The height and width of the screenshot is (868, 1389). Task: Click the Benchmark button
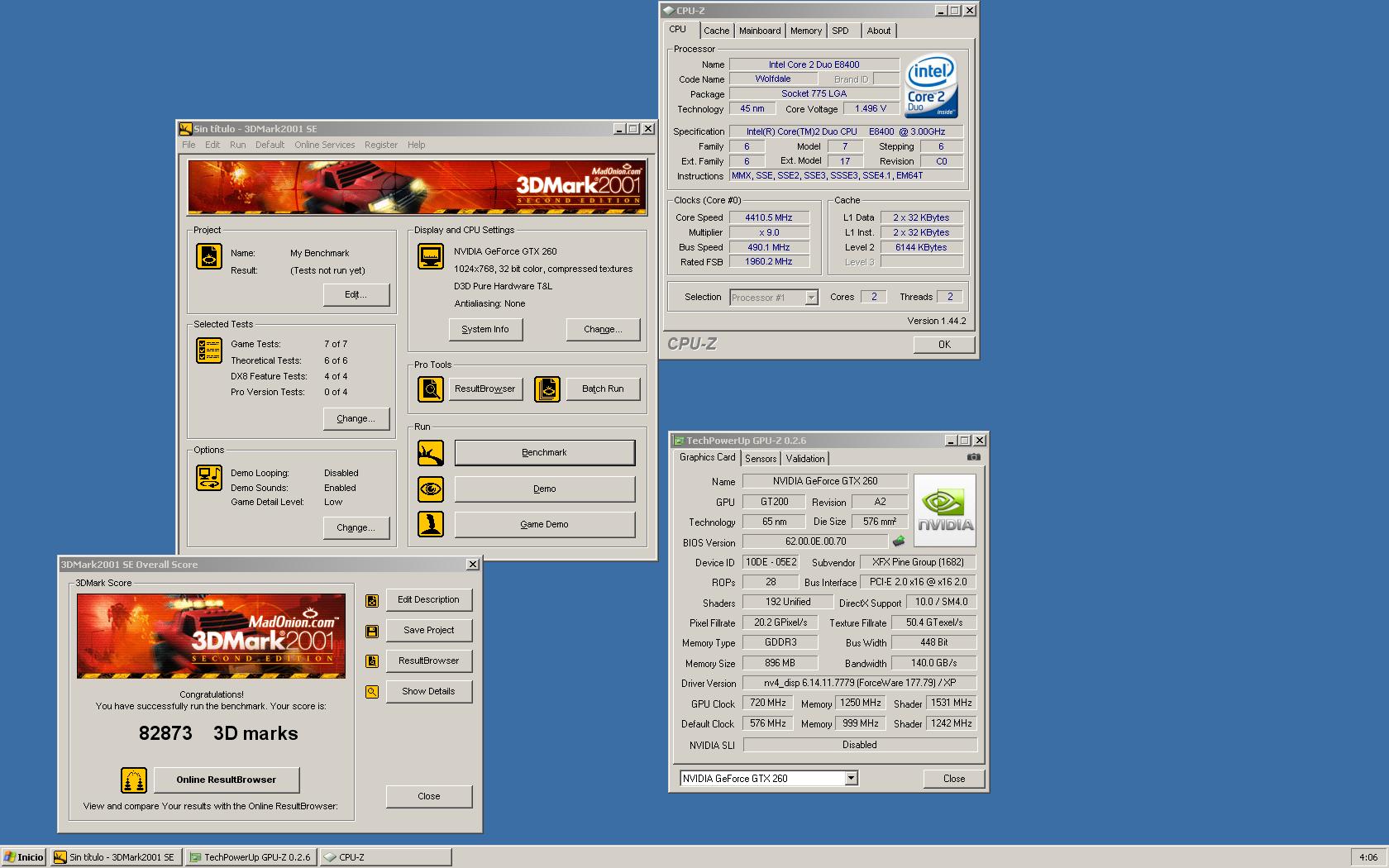click(x=544, y=453)
